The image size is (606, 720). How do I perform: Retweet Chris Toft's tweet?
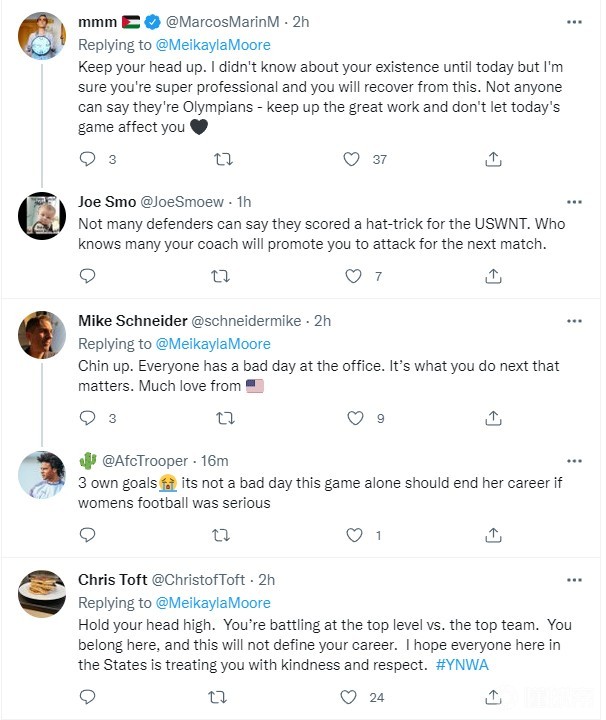click(x=224, y=697)
